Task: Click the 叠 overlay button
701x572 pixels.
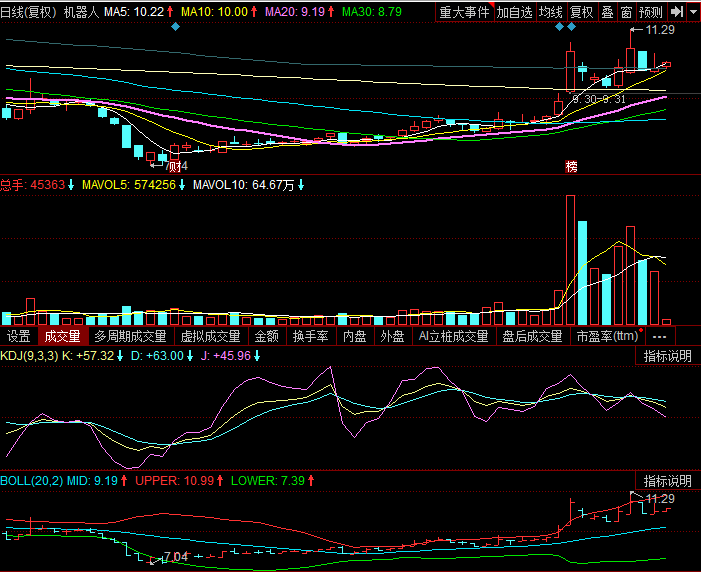Action: pyautogui.click(x=606, y=12)
